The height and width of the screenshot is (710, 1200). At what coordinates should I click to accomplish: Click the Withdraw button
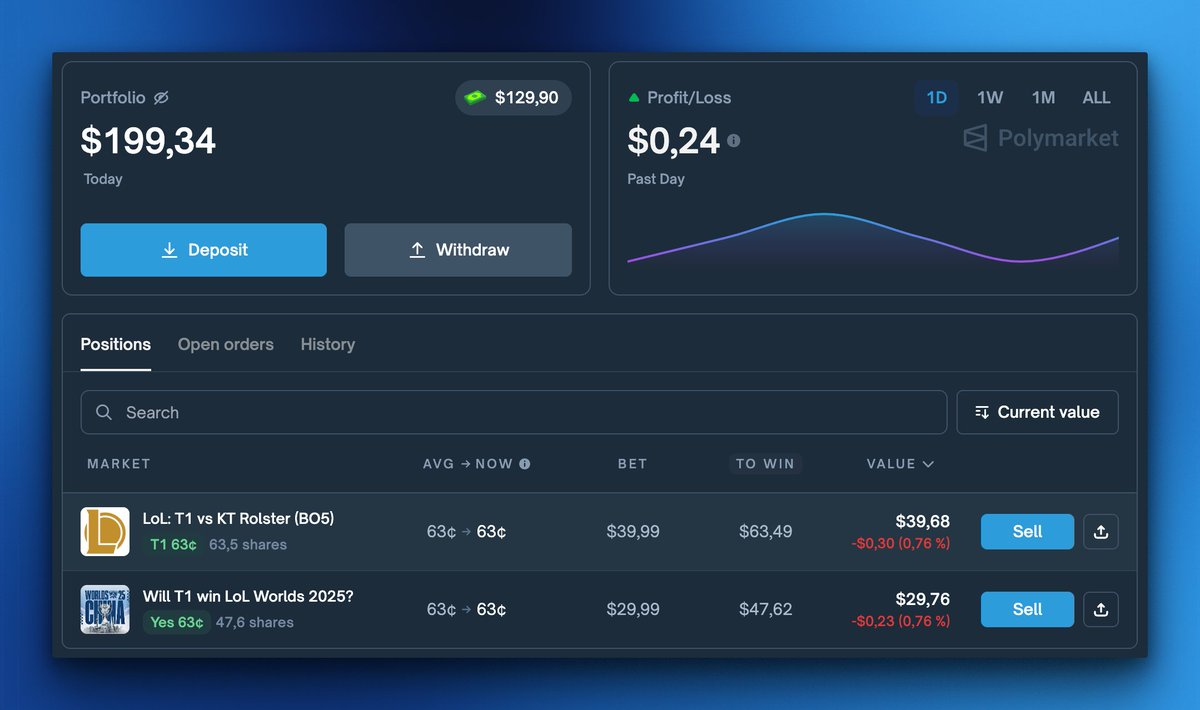(458, 250)
